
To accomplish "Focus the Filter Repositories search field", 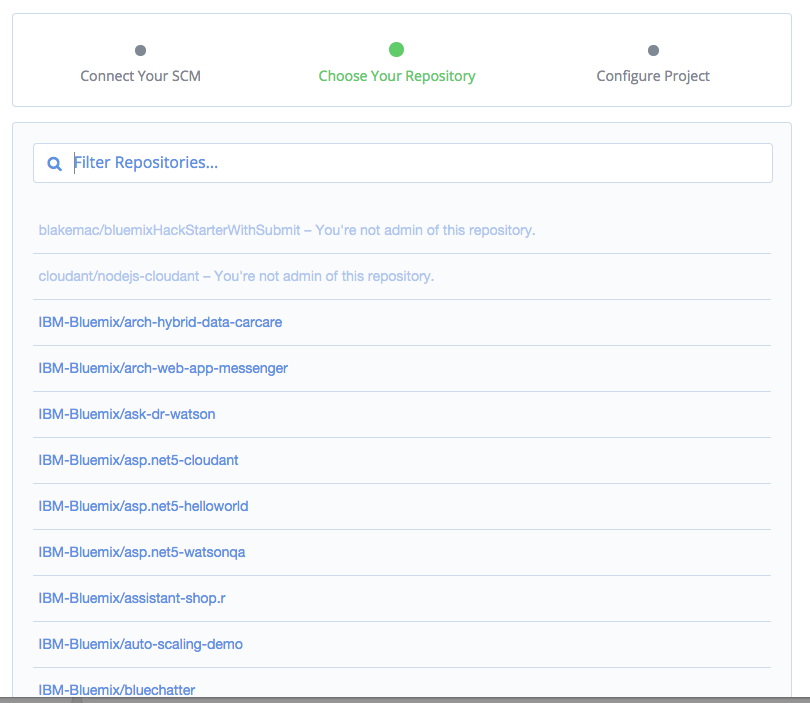I will point(420,163).
